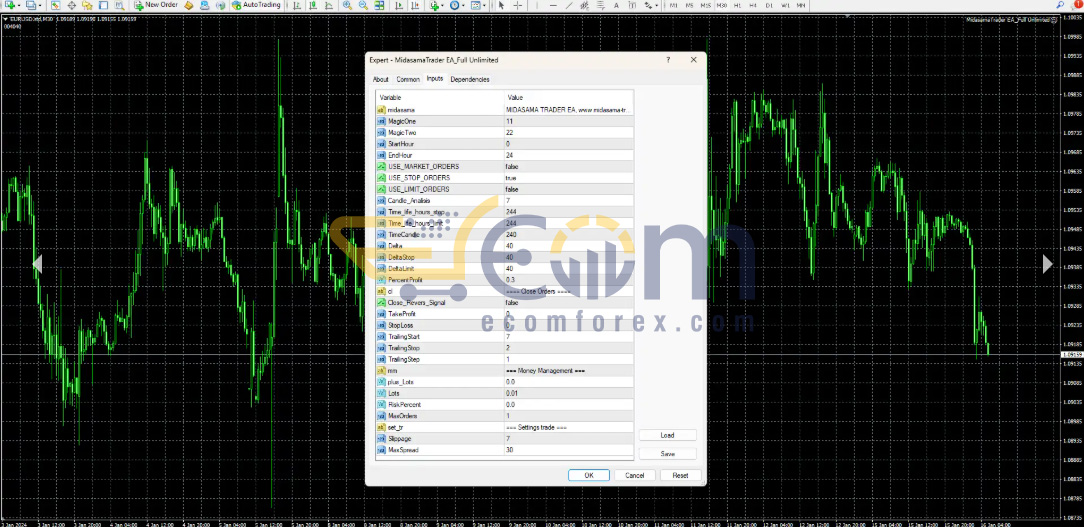This screenshot has height=527, width=1084.
Task: Switch chart to line chart icon
Action: tap(329, 5)
